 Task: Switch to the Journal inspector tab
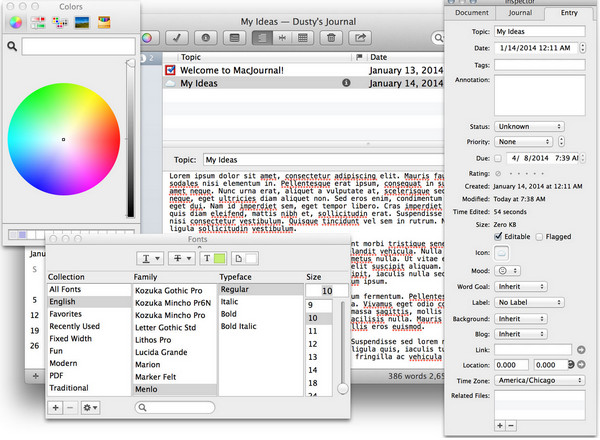pos(520,12)
